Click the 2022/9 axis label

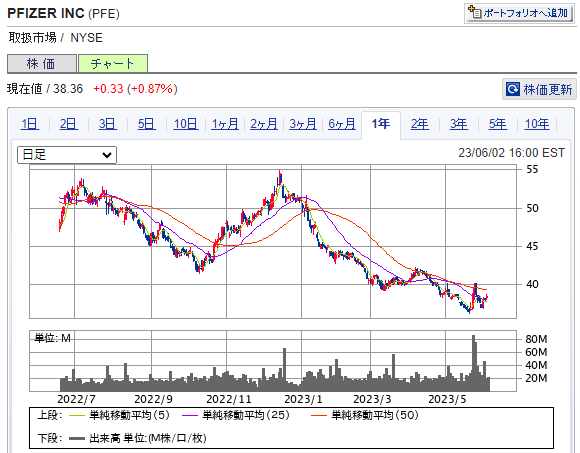click(153, 399)
